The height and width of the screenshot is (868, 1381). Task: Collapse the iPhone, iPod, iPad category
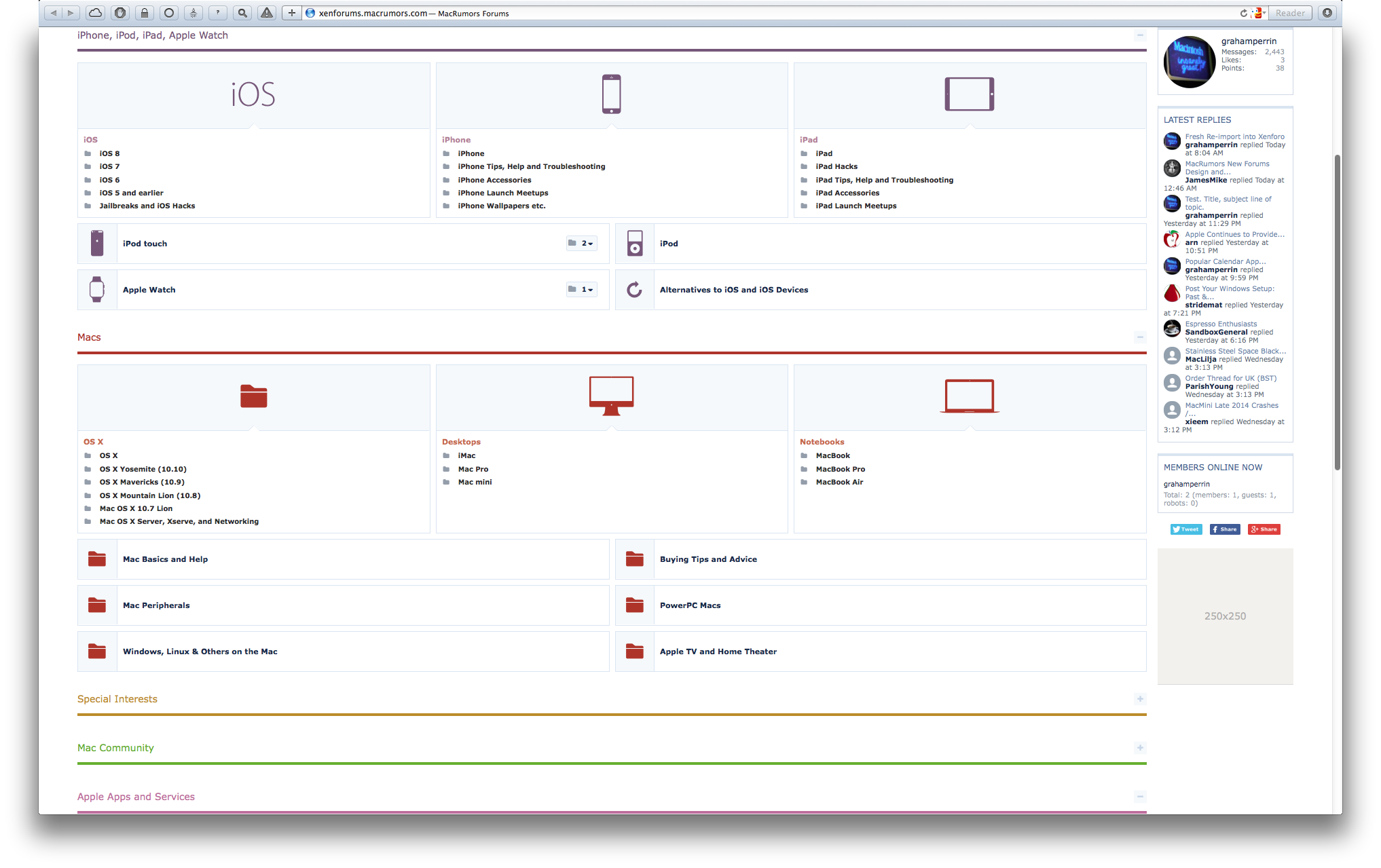(1140, 35)
